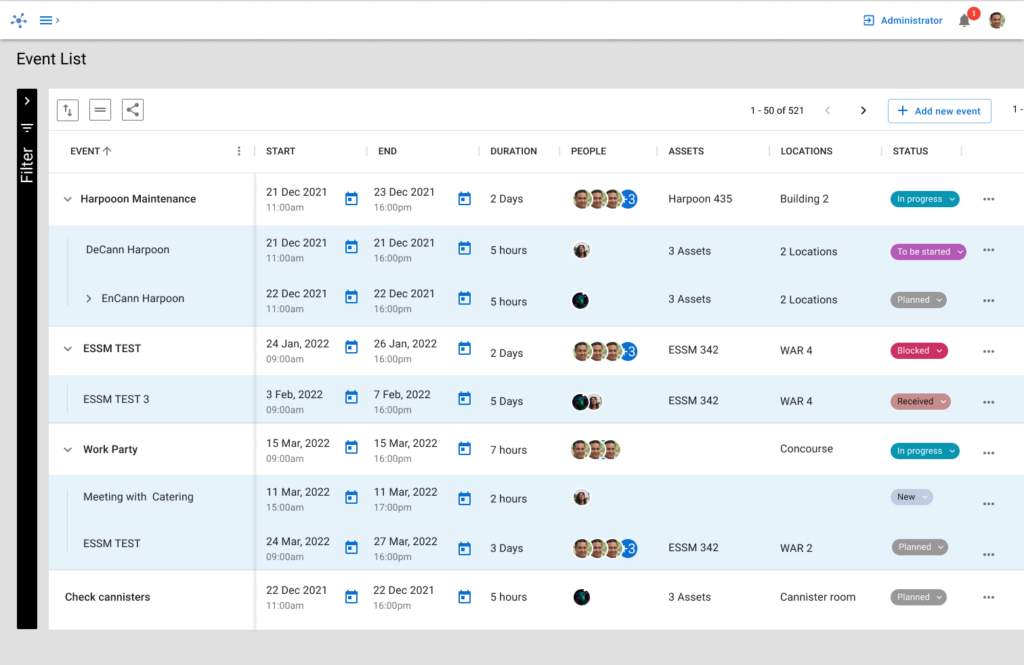Click the sort arrows toolbar icon
The height and width of the screenshot is (665, 1024).
[x=68, y=110]
